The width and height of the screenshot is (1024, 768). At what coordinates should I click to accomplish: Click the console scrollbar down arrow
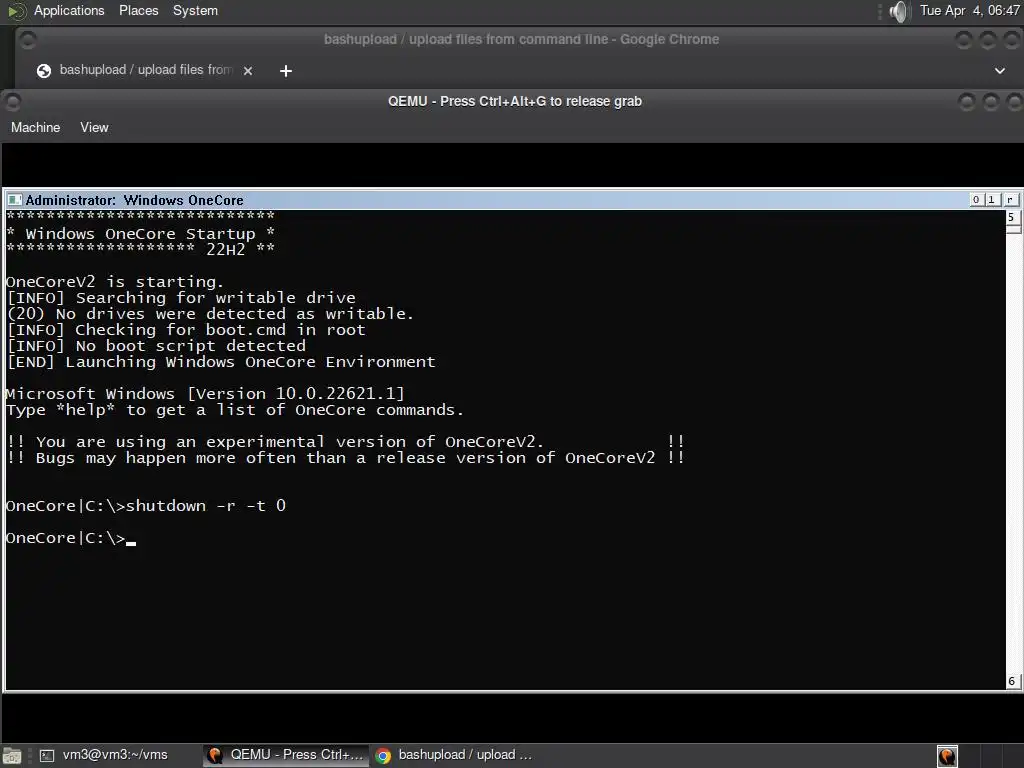[1012, 681]
